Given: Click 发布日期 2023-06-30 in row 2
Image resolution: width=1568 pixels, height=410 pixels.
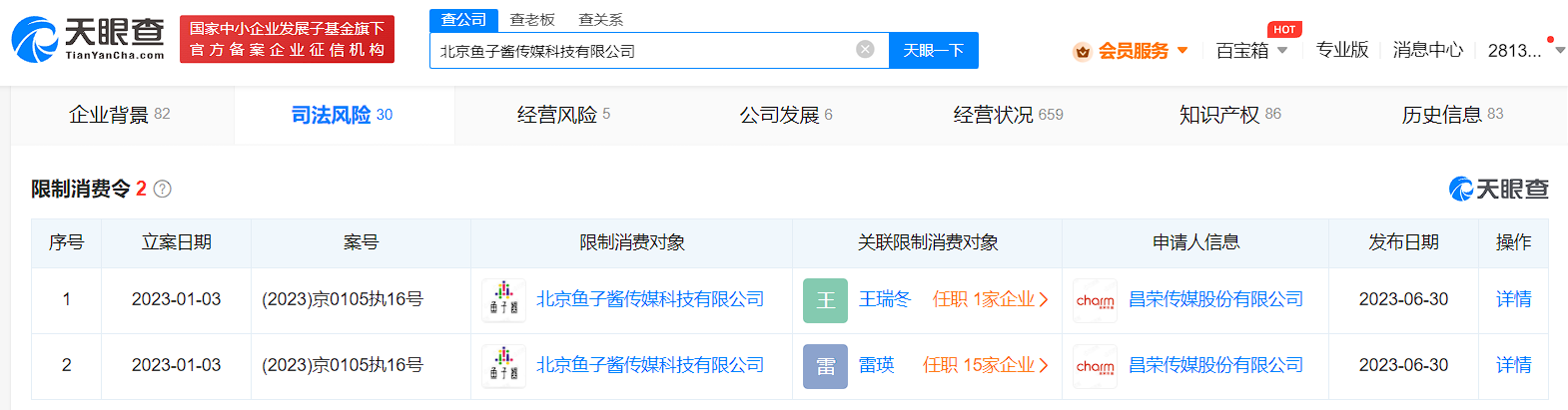Looking at the screenshot, I should 1403,365.
